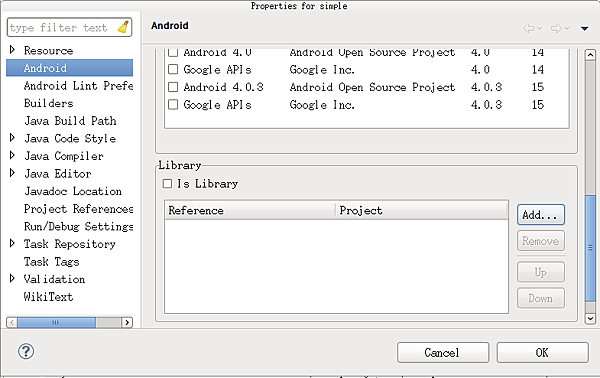Expand the Java Code Style node
The height and width of the screenshot is (378, 600).
pos(12,138)
